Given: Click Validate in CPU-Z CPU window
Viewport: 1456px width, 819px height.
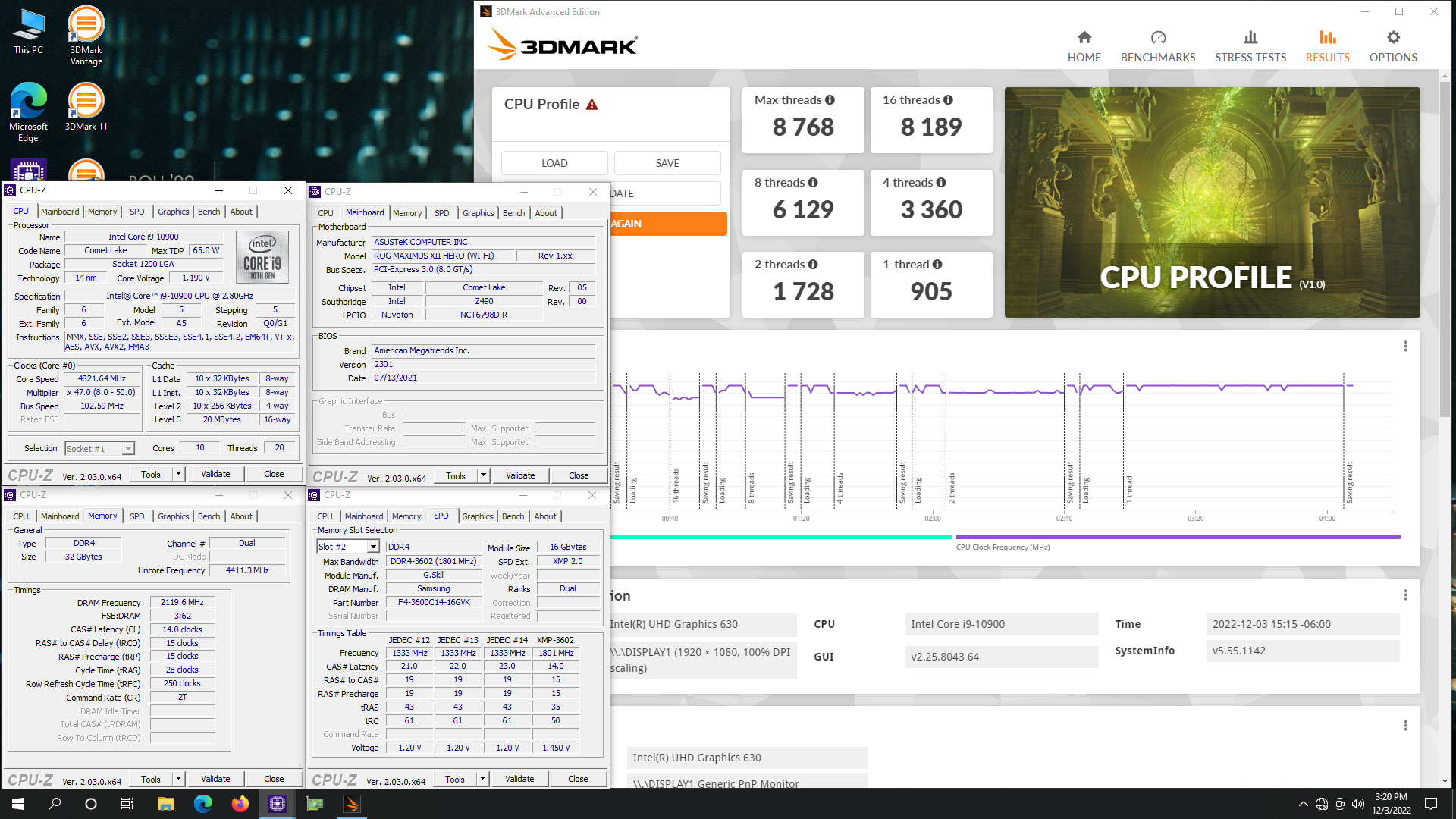Looking at the screenshot, I should 215,474.
